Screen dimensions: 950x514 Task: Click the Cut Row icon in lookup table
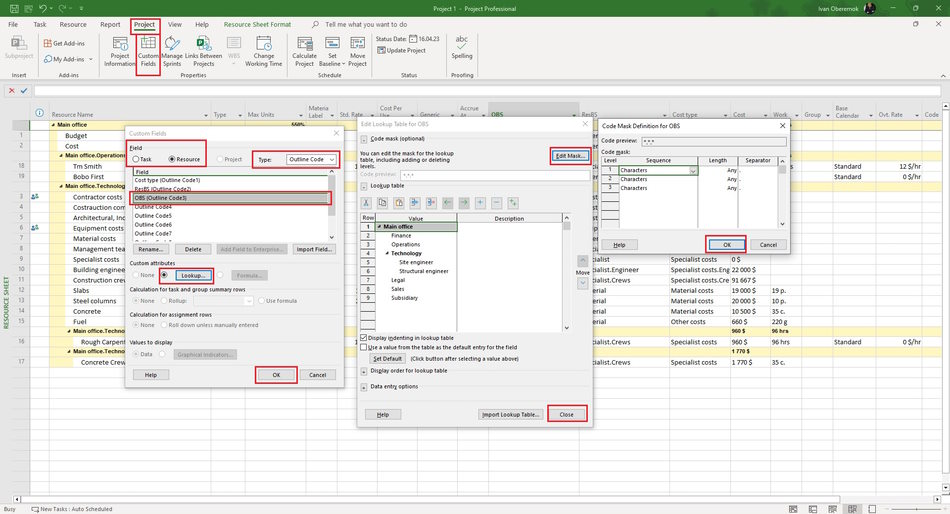point(366,202)
